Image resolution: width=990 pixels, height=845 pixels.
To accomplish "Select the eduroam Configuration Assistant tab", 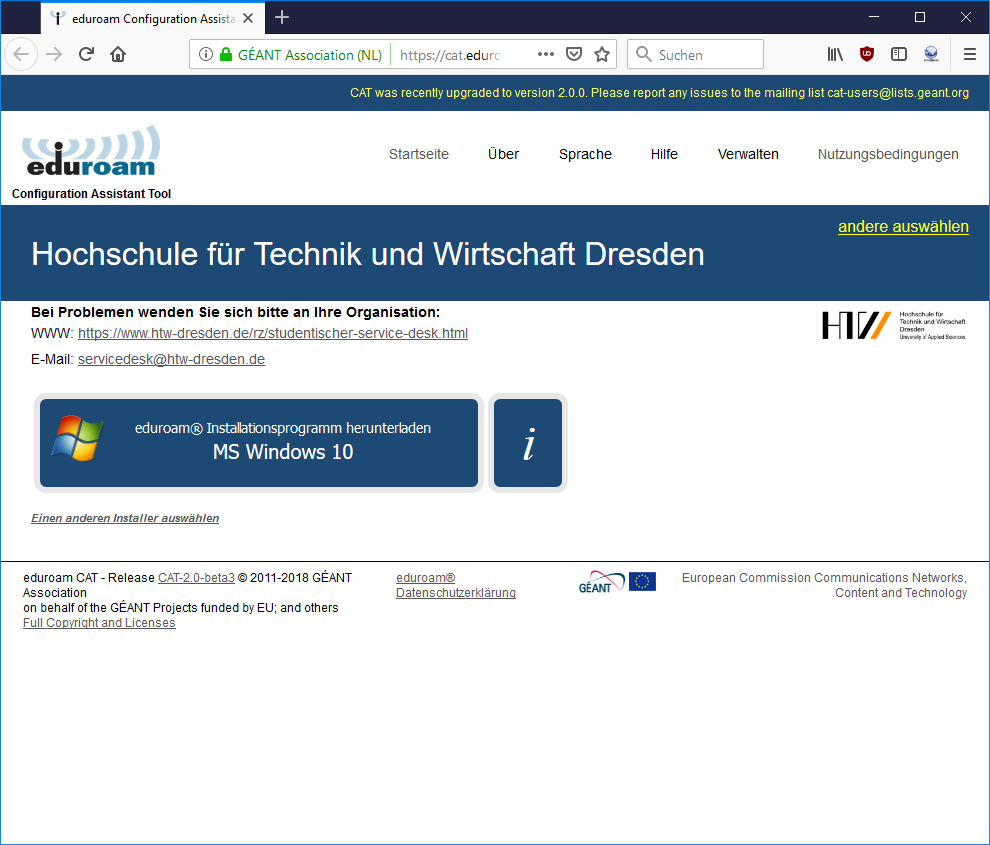I will tap(153, 18).
